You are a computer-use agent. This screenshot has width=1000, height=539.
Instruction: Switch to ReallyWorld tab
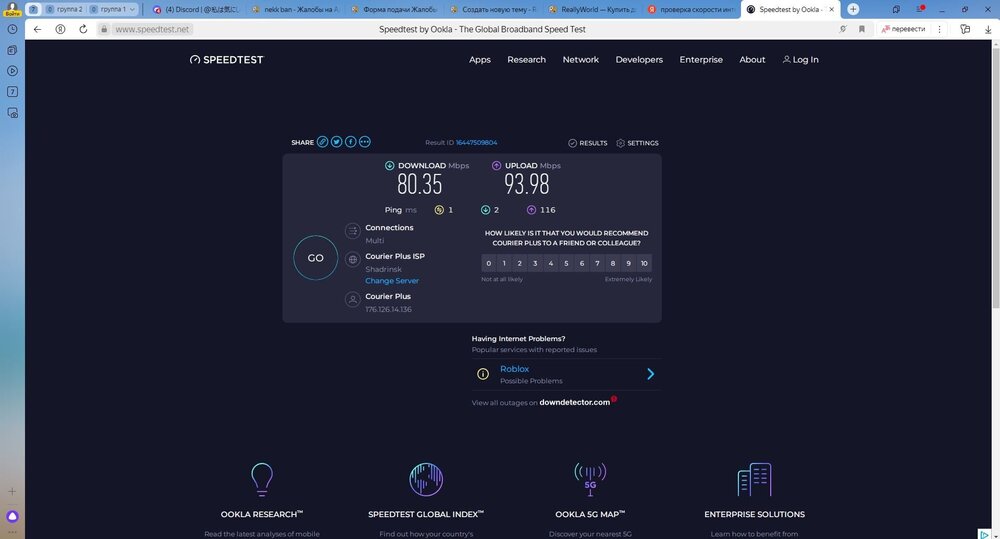pyautogui.click(x=592, y=10)
